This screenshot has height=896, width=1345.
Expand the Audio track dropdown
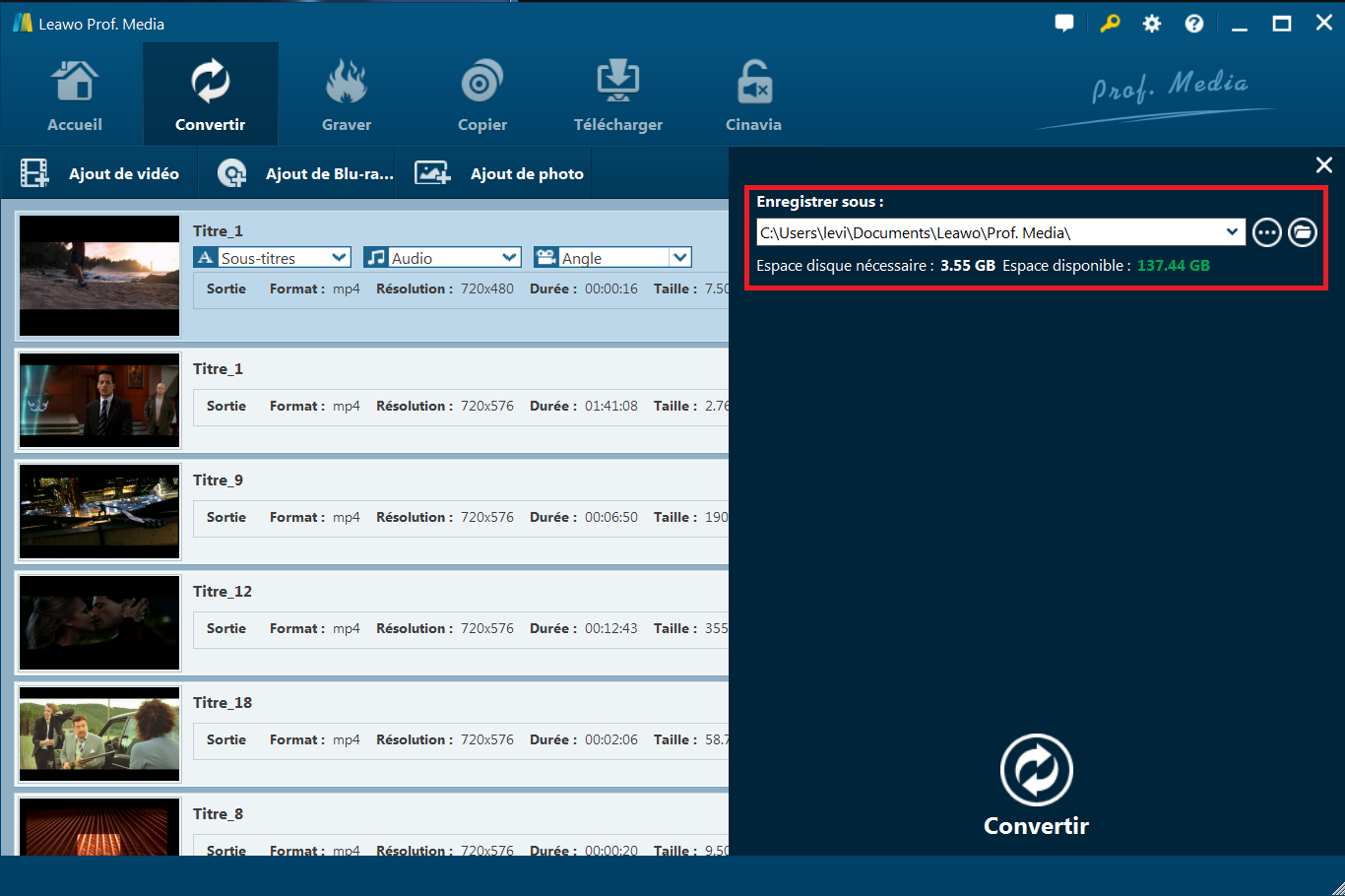pos(510,258)
